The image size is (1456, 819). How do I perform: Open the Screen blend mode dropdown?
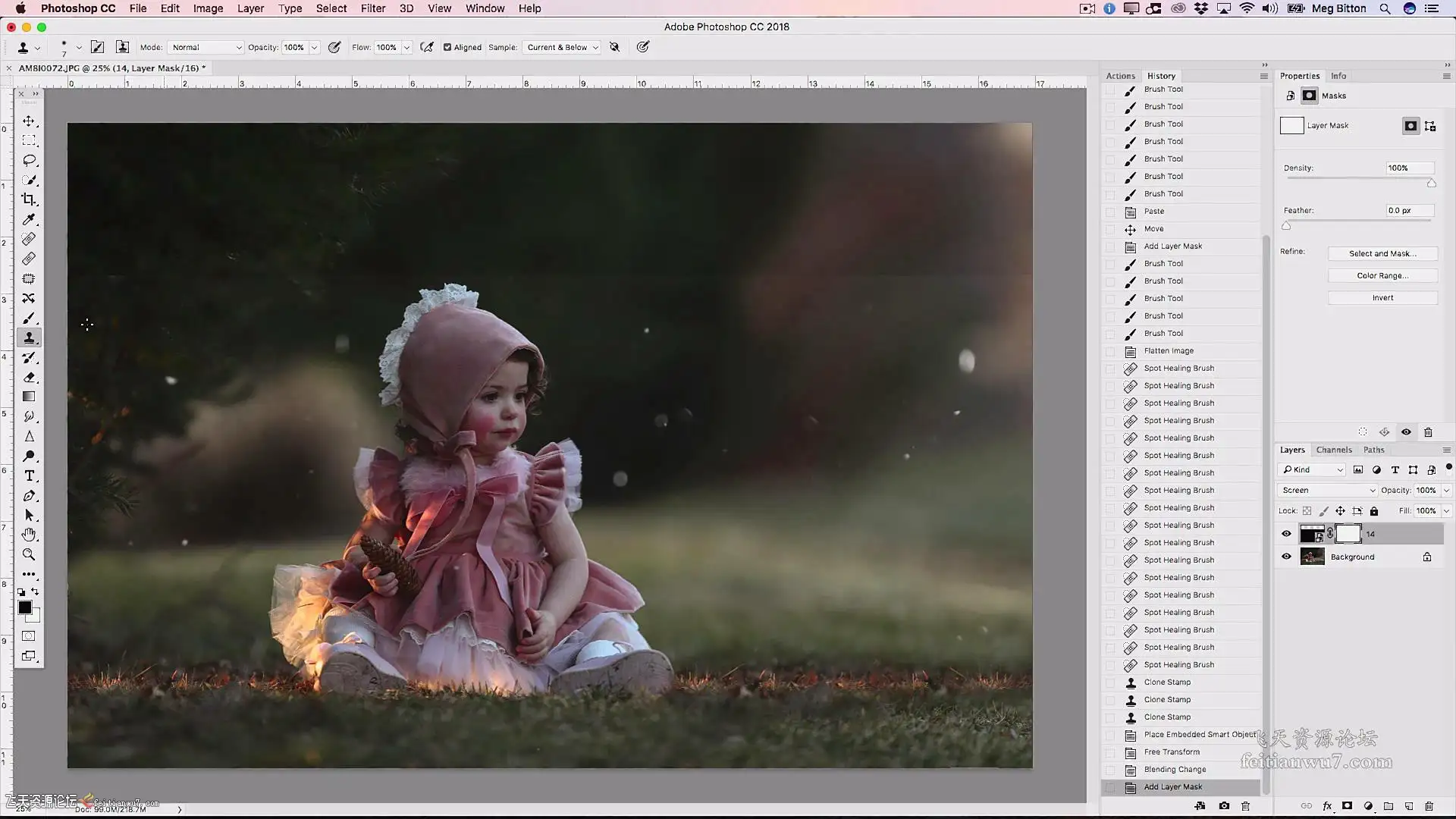tap(1327, 490)
